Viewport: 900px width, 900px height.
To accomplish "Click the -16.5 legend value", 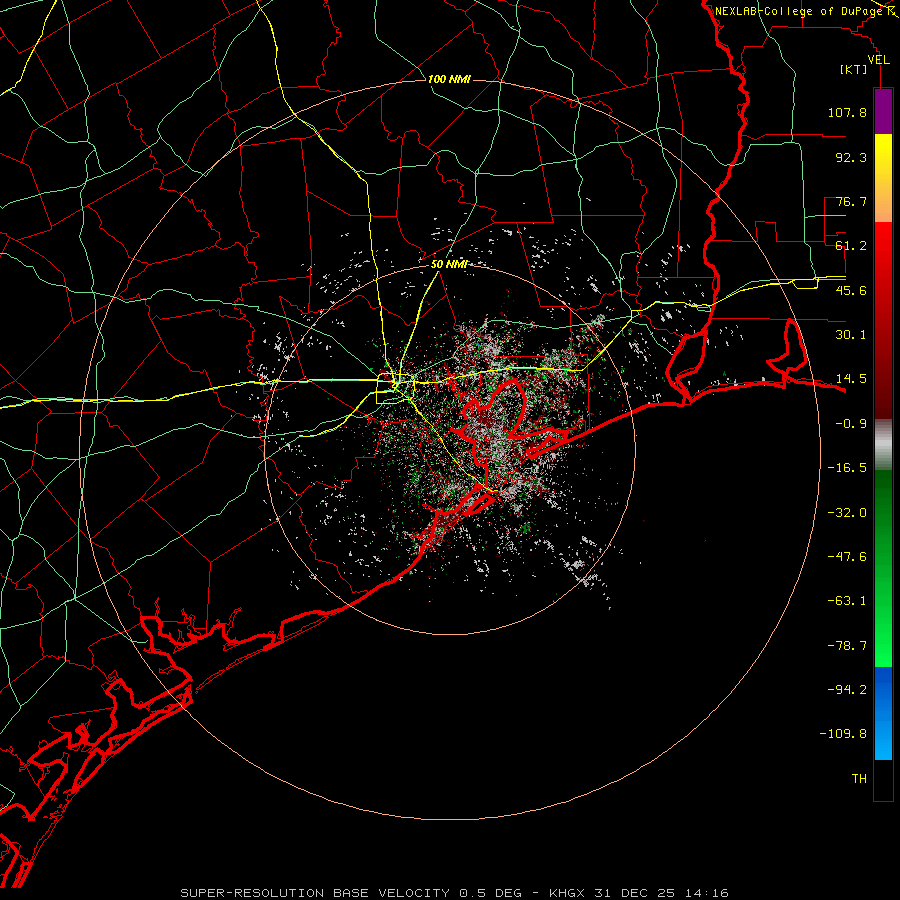I will [847, 468].
